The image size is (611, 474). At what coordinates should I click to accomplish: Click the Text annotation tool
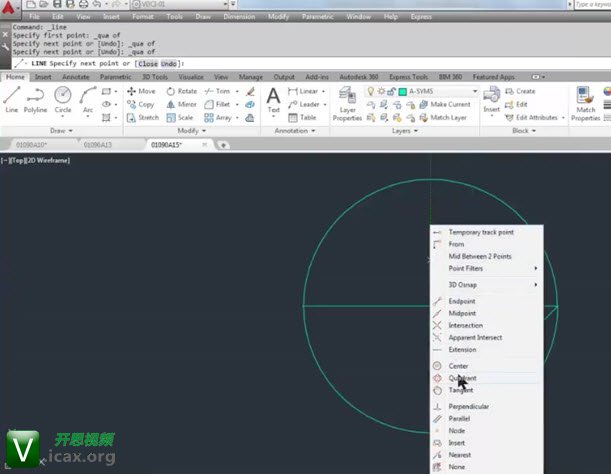point(274,100)
